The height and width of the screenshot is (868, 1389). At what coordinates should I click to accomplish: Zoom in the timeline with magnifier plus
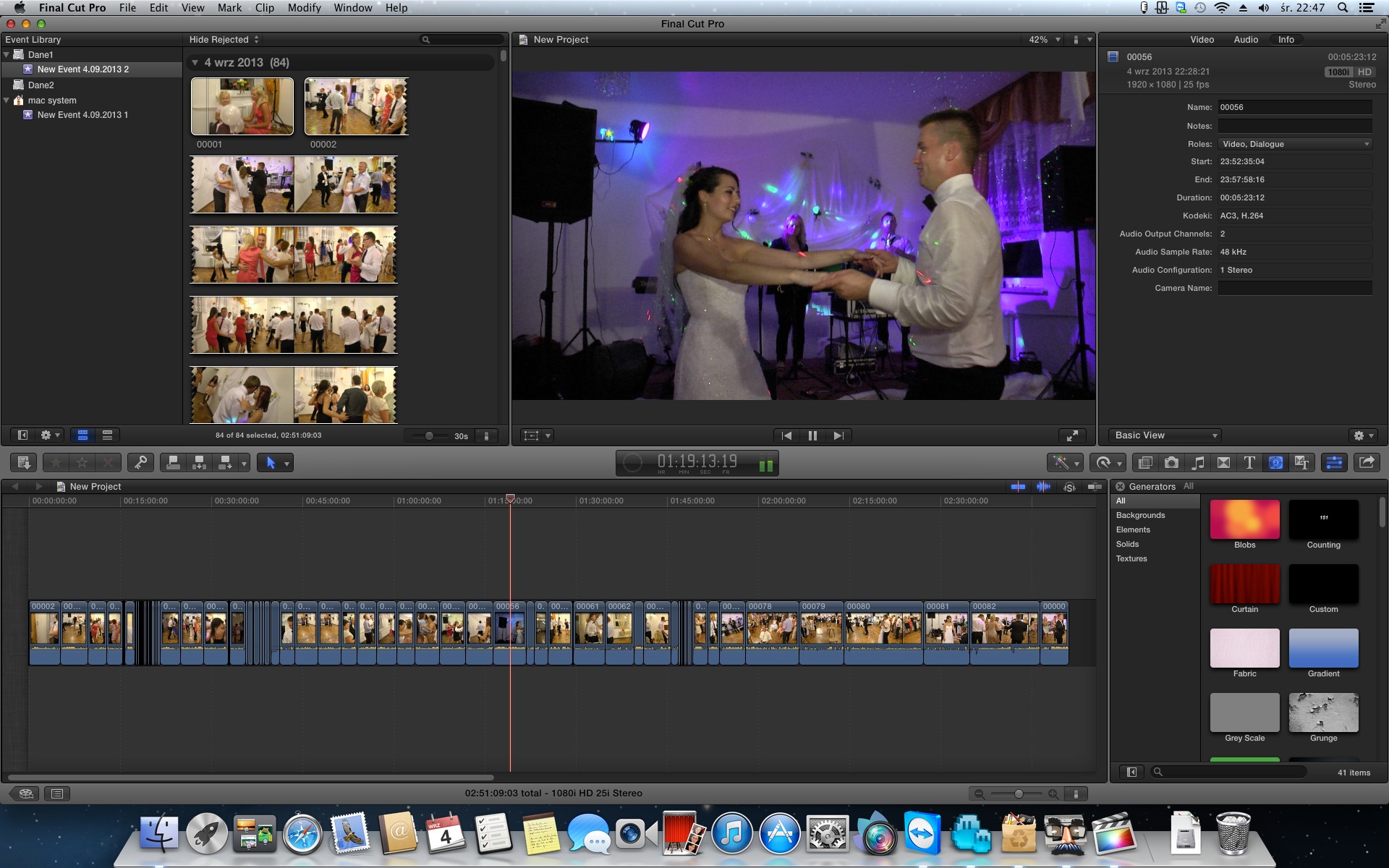click(x=1053, y=793)
